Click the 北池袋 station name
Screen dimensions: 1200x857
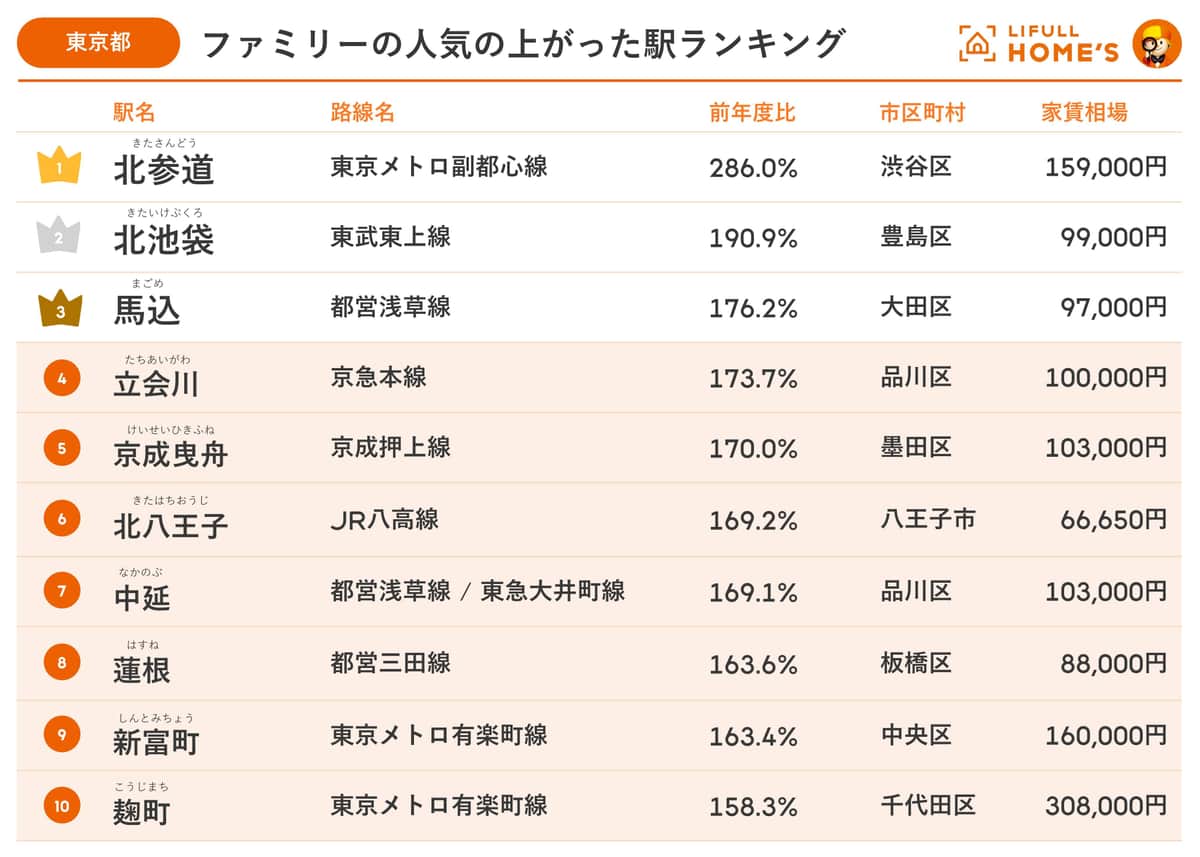tap(164, 239)
